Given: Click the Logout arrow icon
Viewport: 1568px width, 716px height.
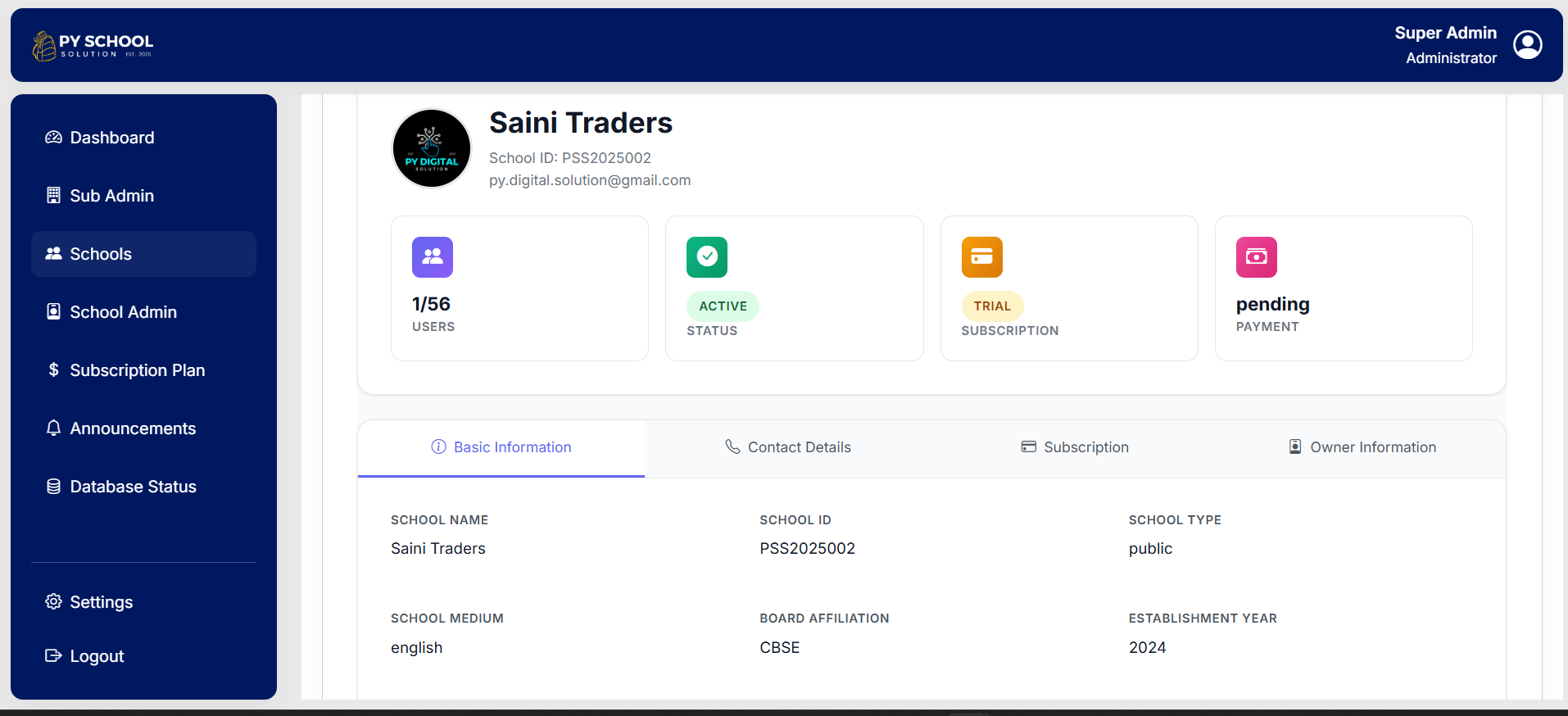Looking at the screenshot, I should pos(53,656).
